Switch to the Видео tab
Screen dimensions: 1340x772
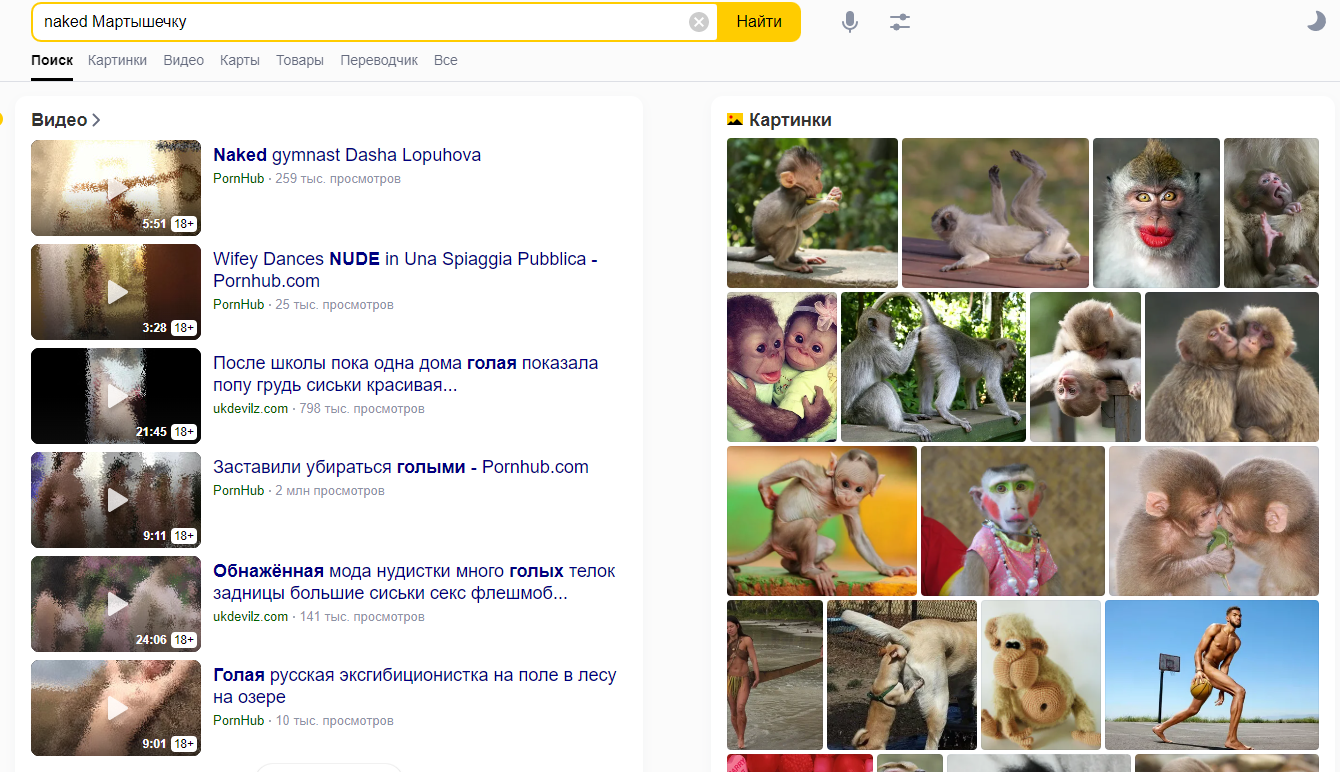183,60
